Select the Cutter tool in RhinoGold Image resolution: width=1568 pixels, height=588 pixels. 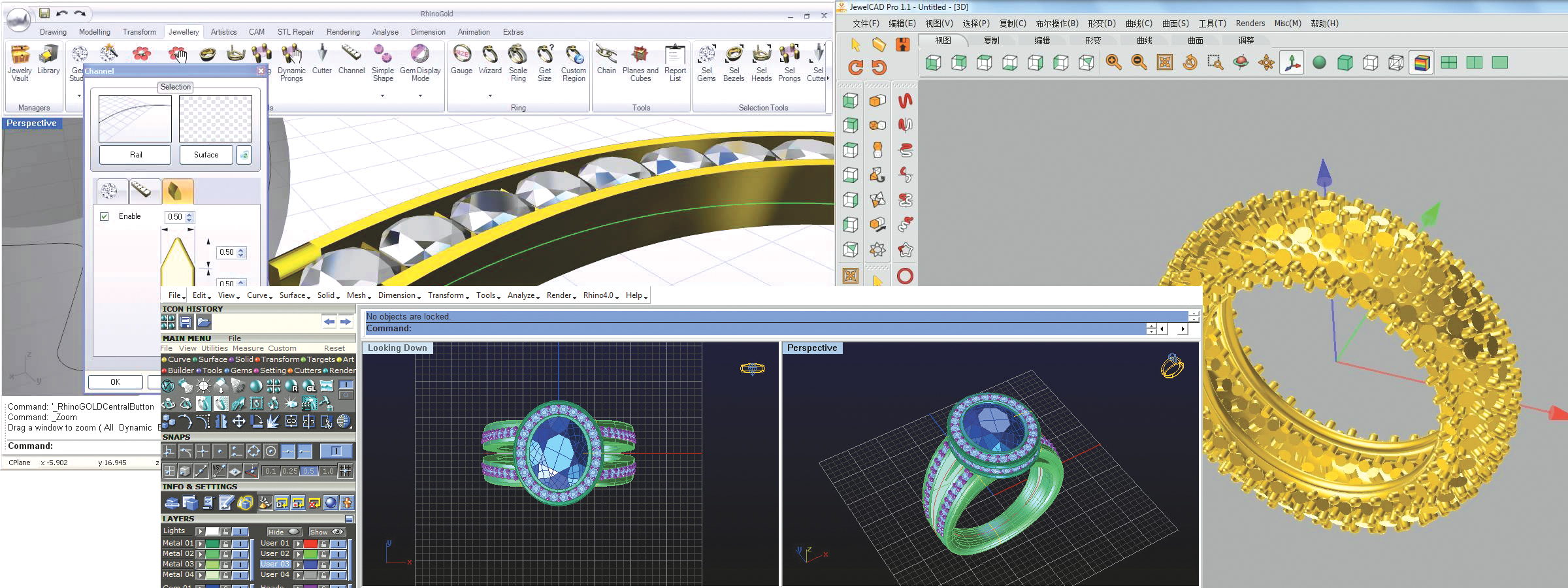(321, 60)
